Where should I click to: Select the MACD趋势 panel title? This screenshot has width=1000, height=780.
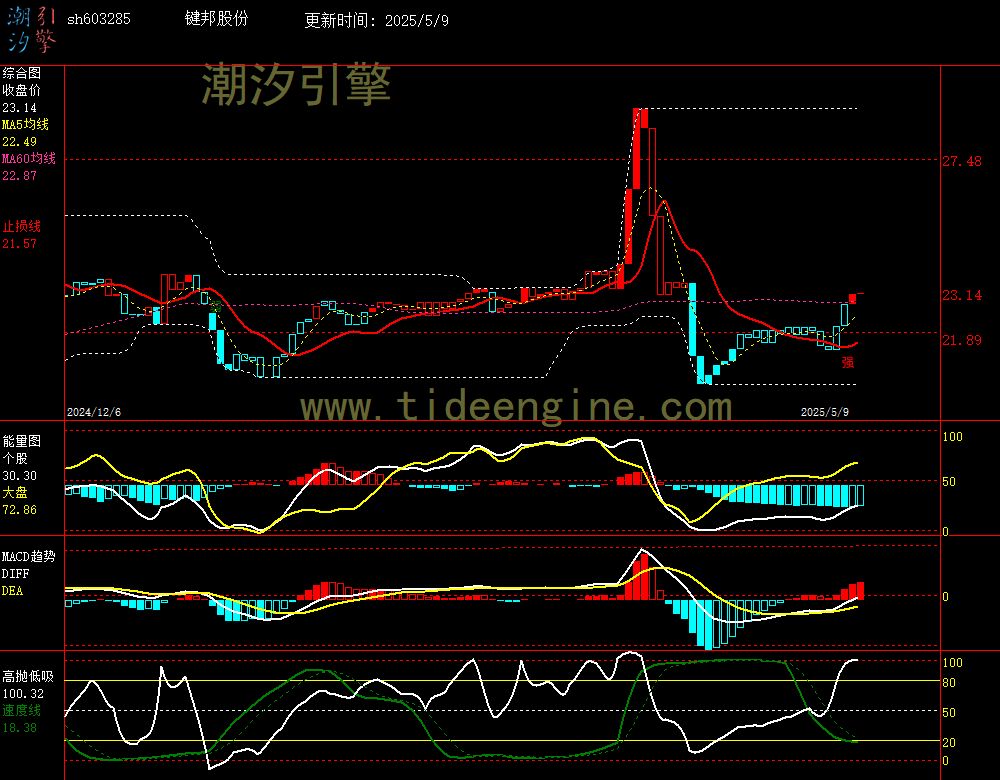(29, 556)
